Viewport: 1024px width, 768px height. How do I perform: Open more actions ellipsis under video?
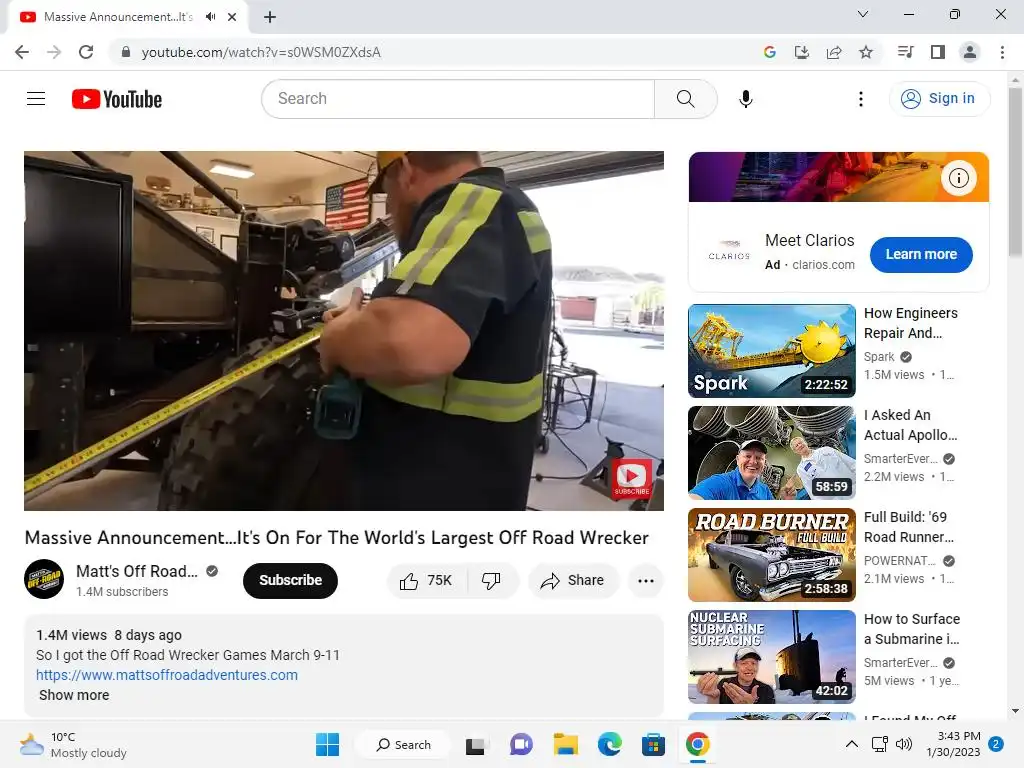646,581
